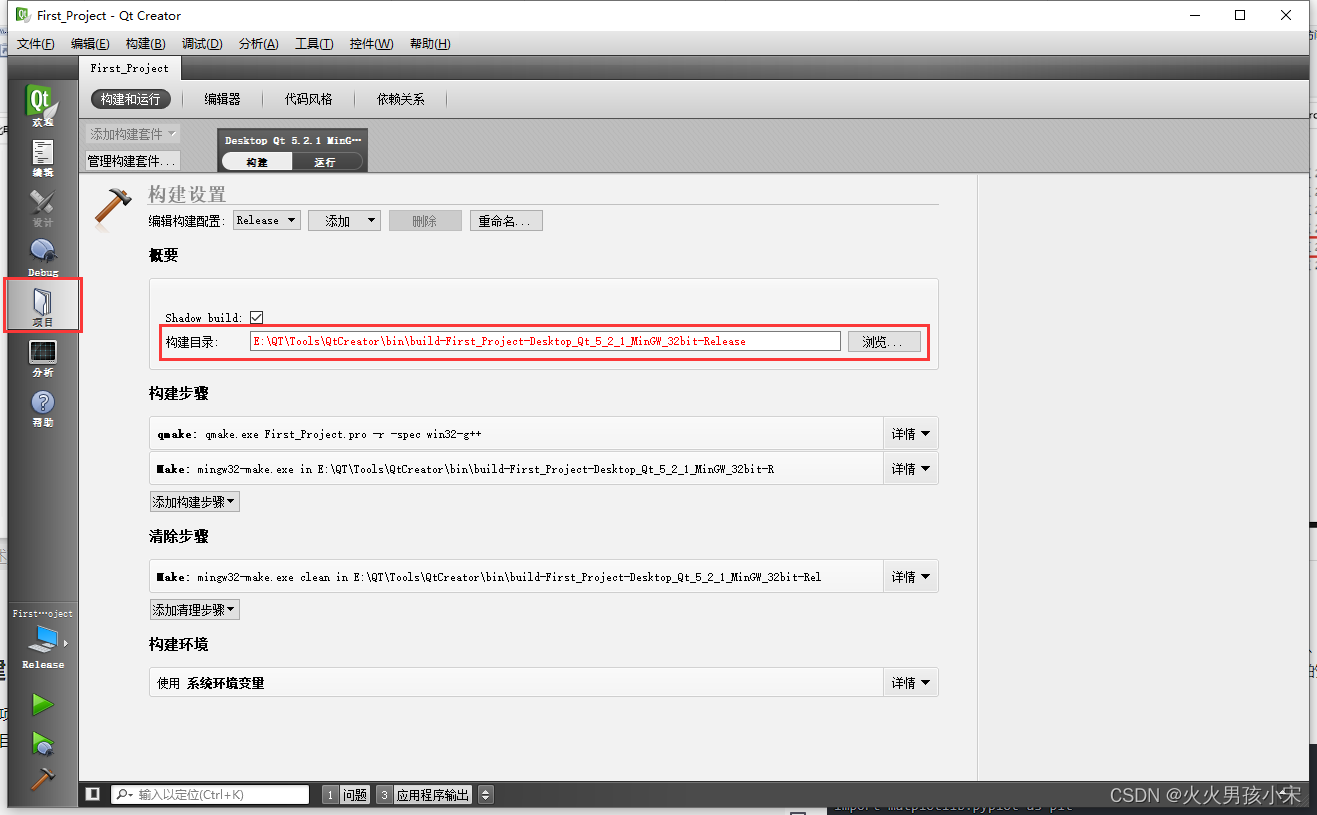
Task: Expand Make build step details
Action: tap(910, 468)
